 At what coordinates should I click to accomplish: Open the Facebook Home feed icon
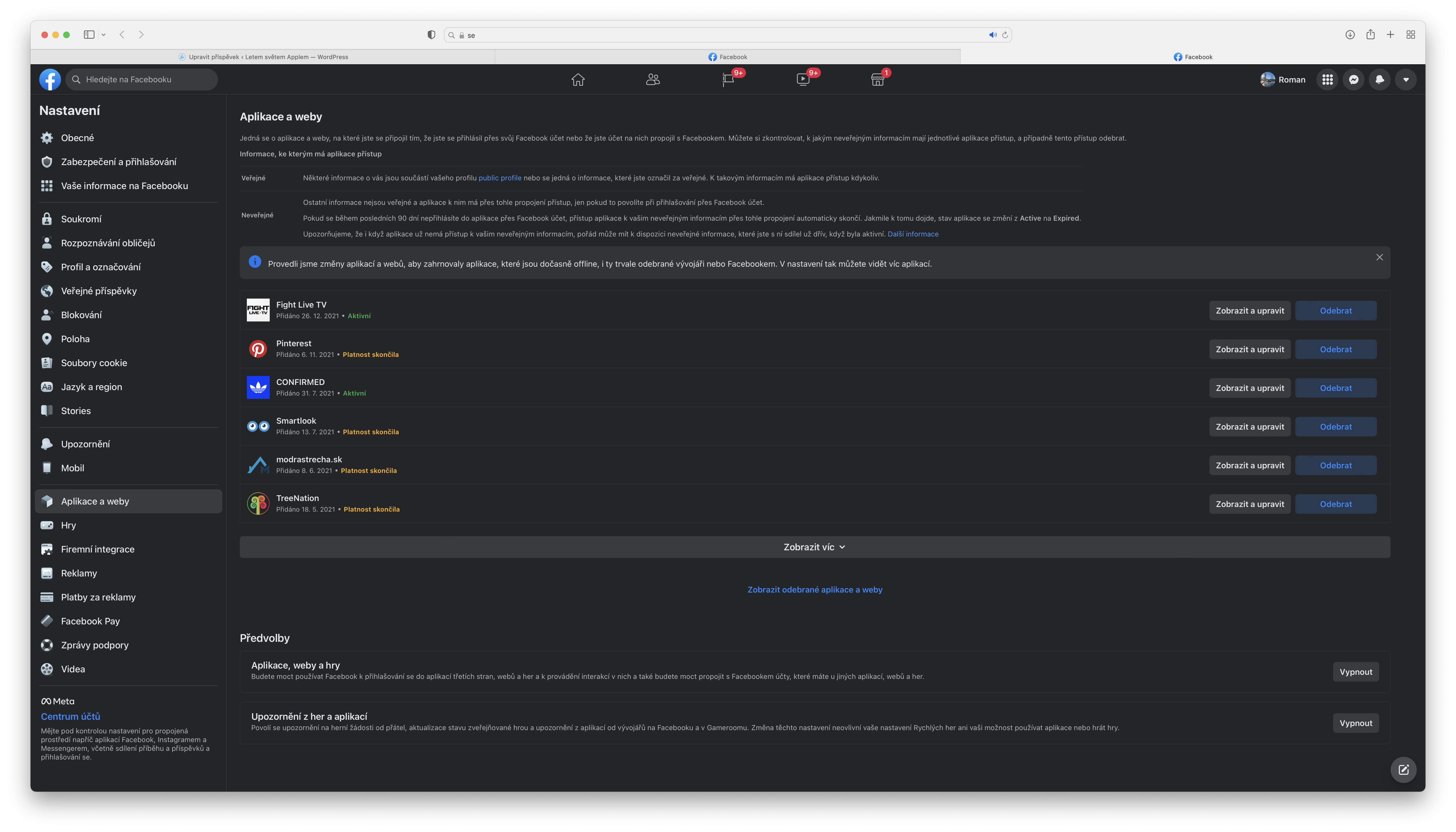click(x=578, y=80)
